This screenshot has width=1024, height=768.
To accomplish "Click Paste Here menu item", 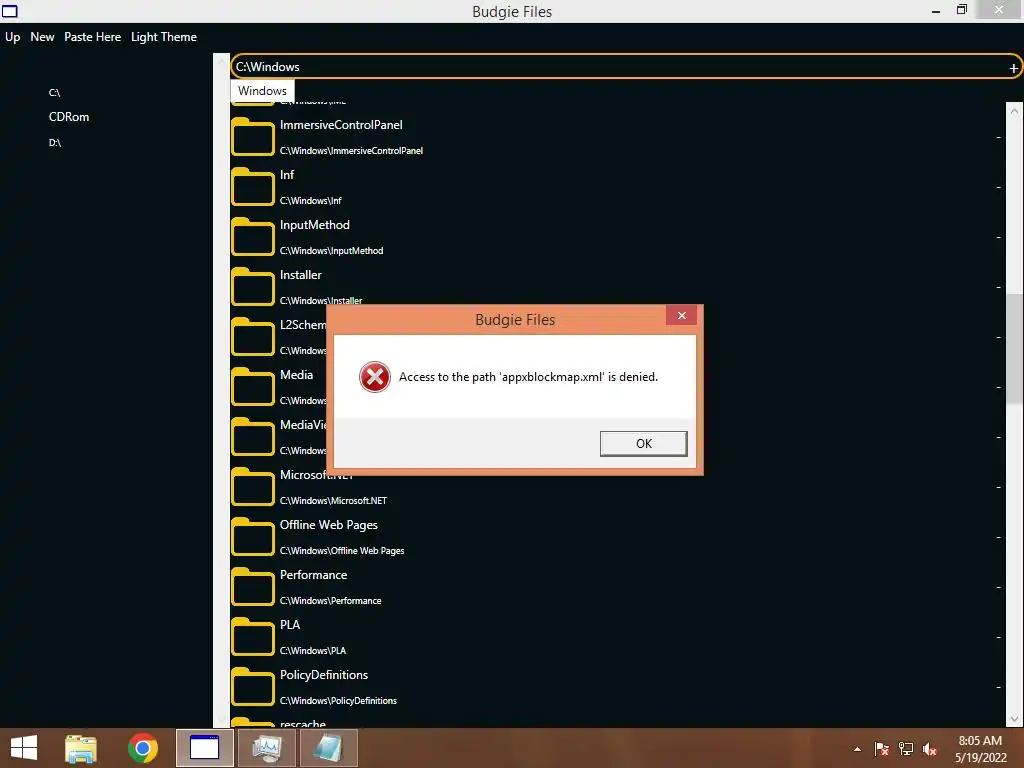I will [92, 37].
